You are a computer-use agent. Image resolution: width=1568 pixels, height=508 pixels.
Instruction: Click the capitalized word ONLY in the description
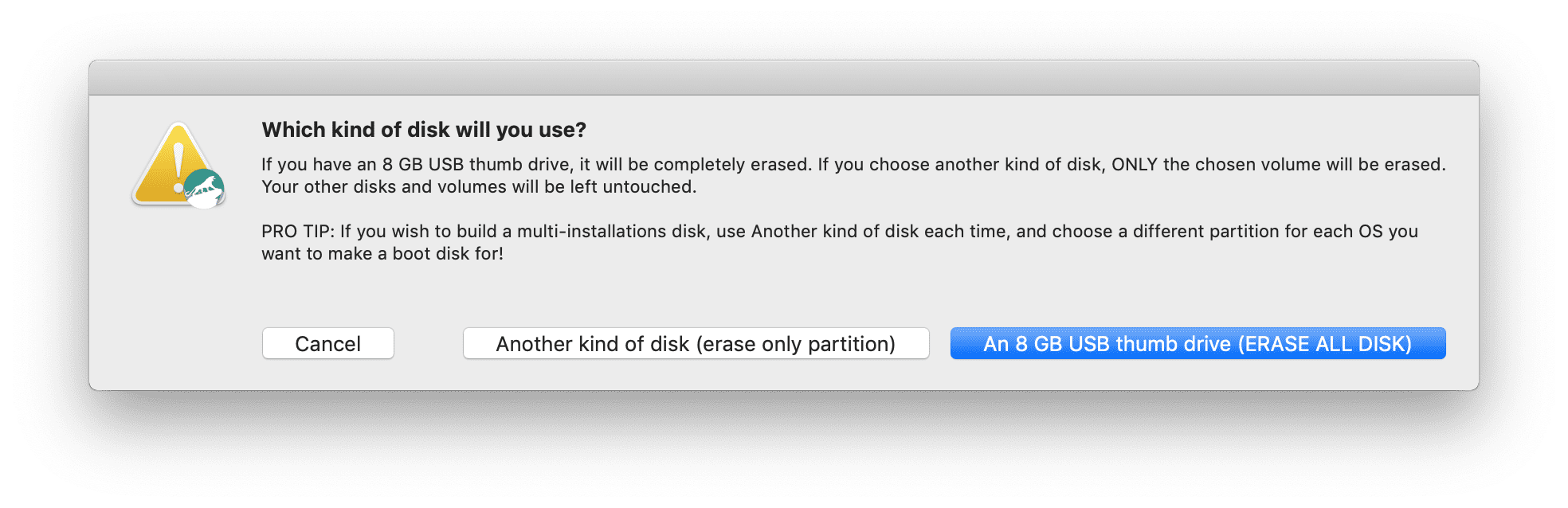click(x=1134, y=164)
